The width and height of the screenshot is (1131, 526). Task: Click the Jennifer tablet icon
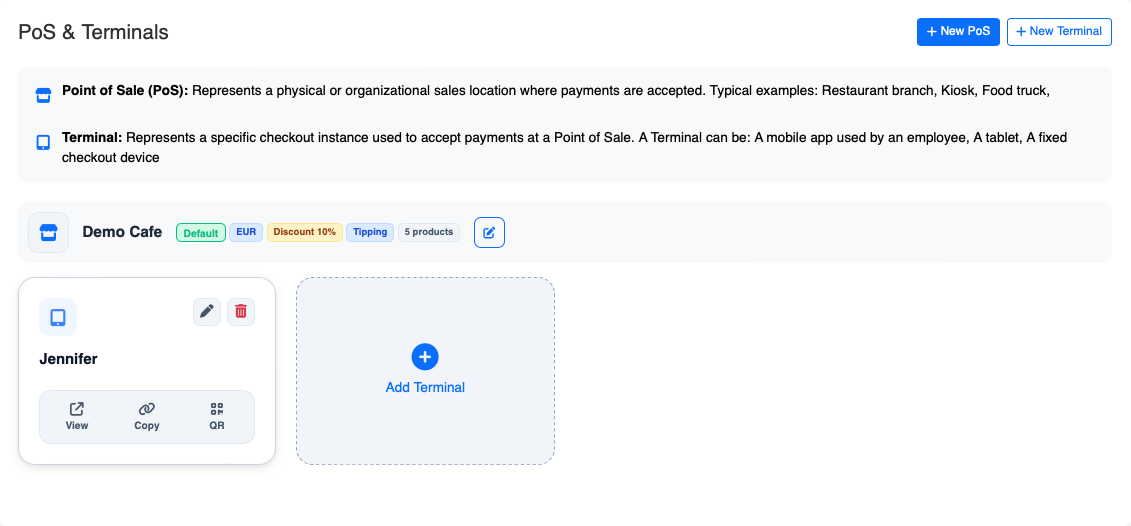point(58,317)
